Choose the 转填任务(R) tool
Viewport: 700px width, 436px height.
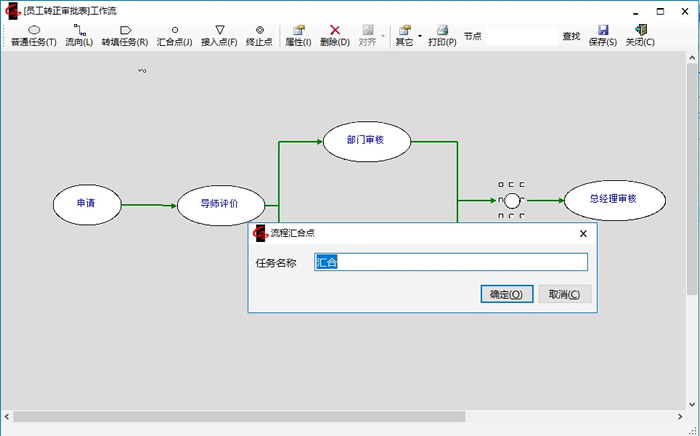point(124,36)
